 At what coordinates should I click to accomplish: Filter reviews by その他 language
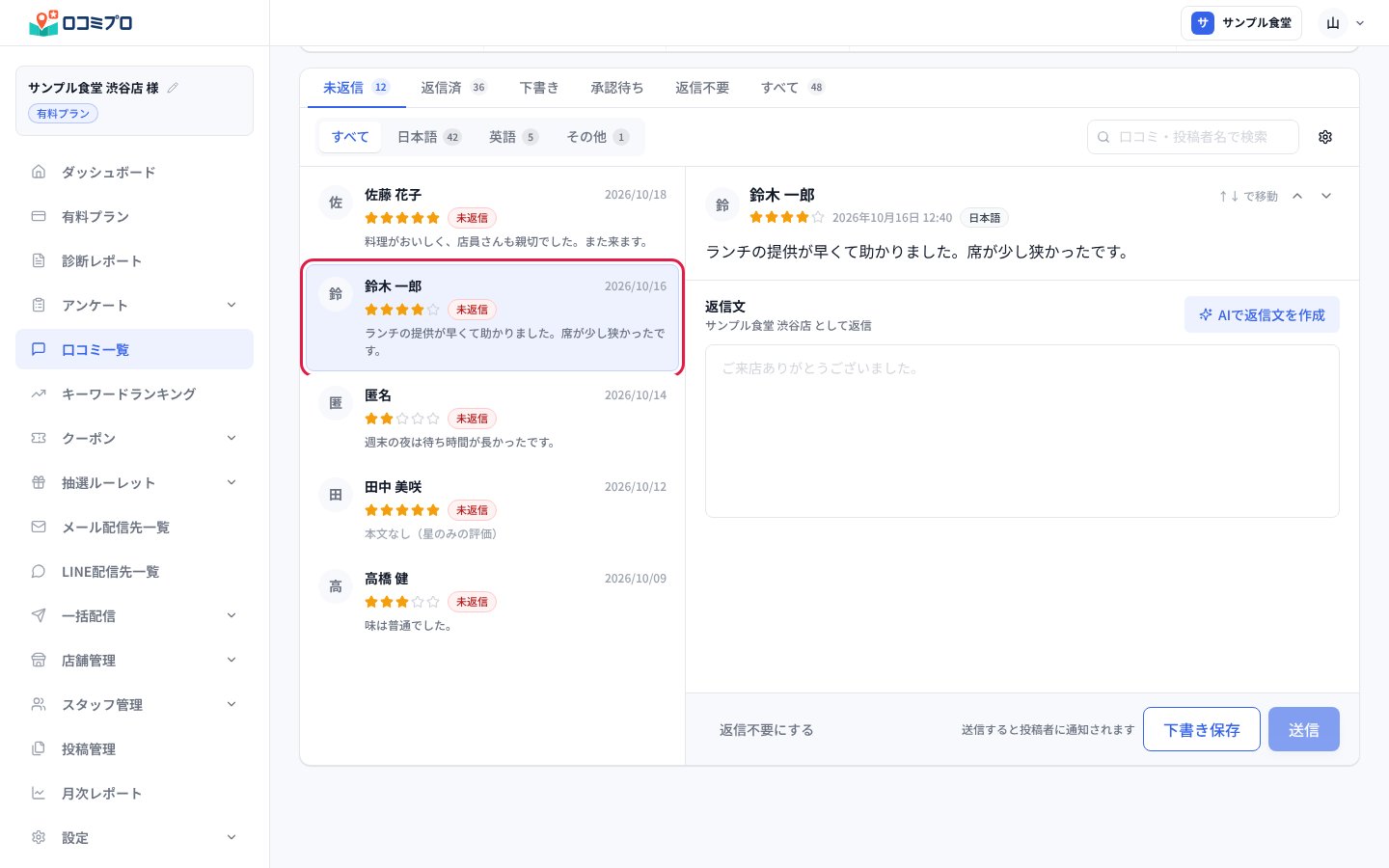pyautogui.click(x=598, y=137)
